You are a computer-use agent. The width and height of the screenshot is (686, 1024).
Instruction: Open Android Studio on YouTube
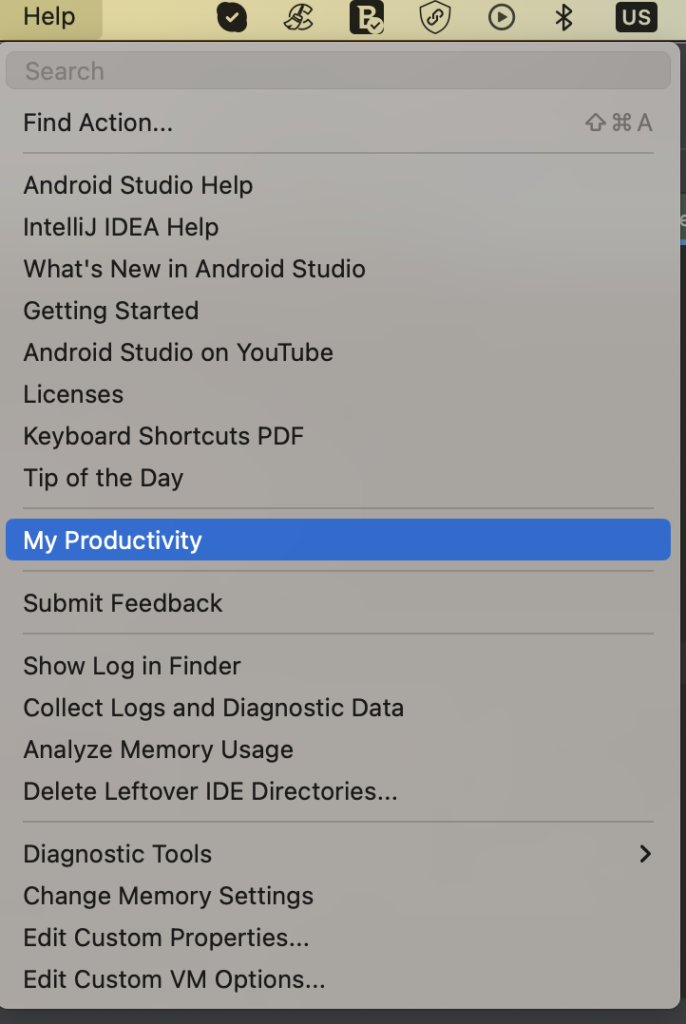click(x=177, y=352)
